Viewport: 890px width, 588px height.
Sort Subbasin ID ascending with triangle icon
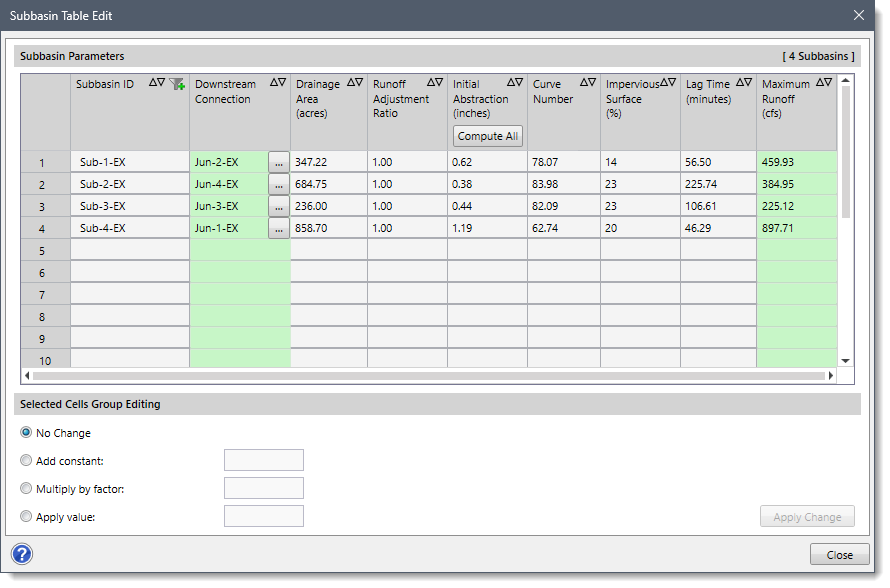(152, 84)
